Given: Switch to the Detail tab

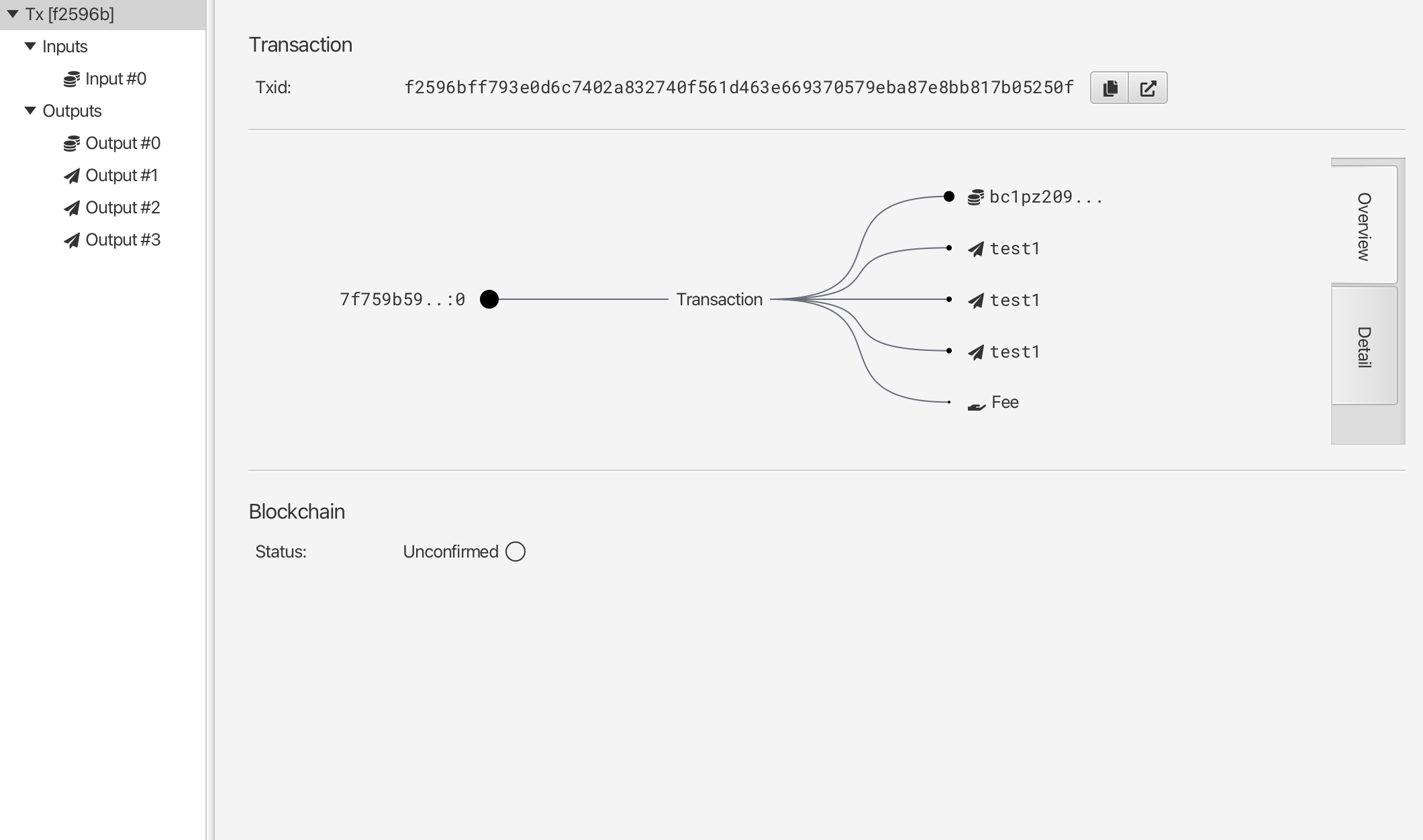Looking at the screenshot, I should (1364, 346).
